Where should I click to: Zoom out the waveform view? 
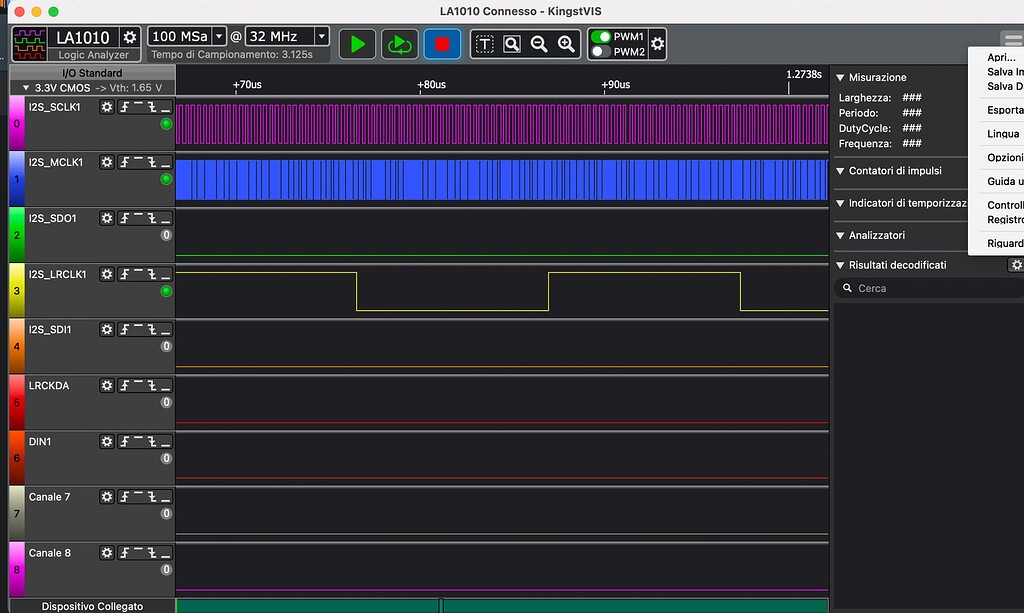(539, 44)
